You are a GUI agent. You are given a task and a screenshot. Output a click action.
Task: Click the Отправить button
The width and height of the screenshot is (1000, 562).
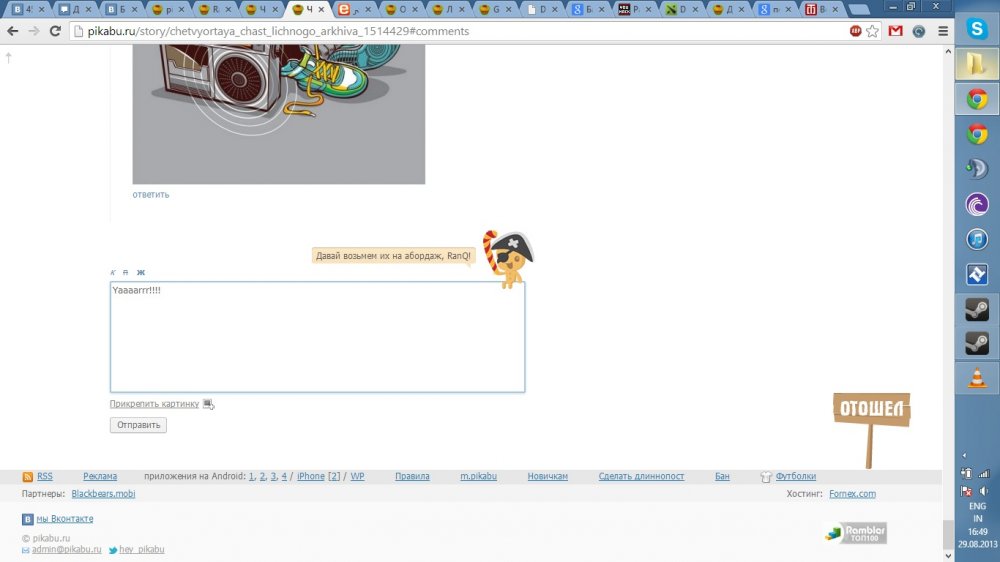[x=138, y=425]
